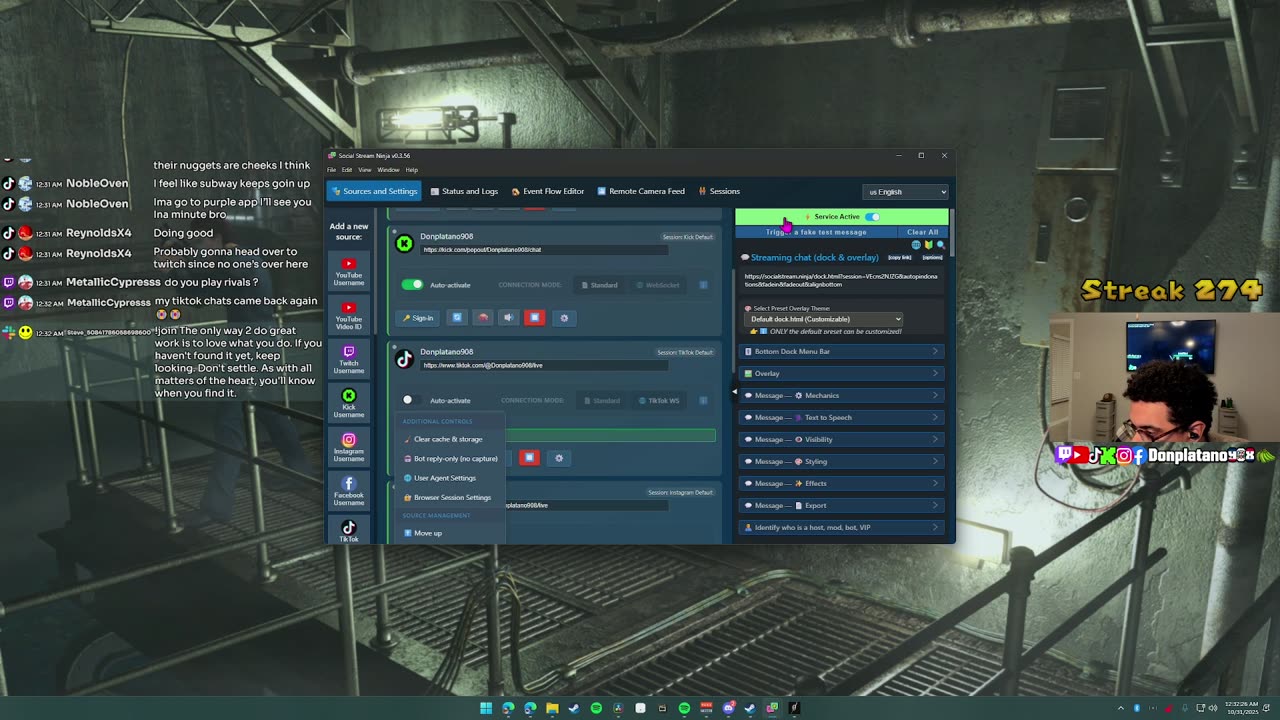Open the Kick source gear settings

(564, 318)
